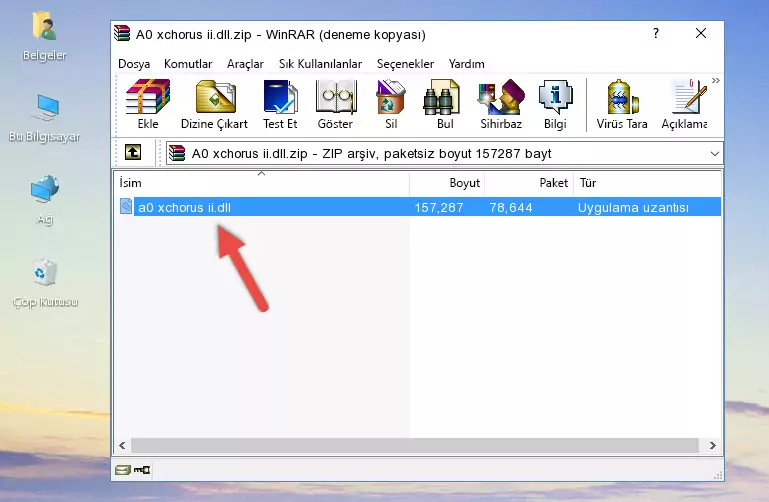Click the Bul binoculars icon
The image size is (769, 502).
click(444, 104)
